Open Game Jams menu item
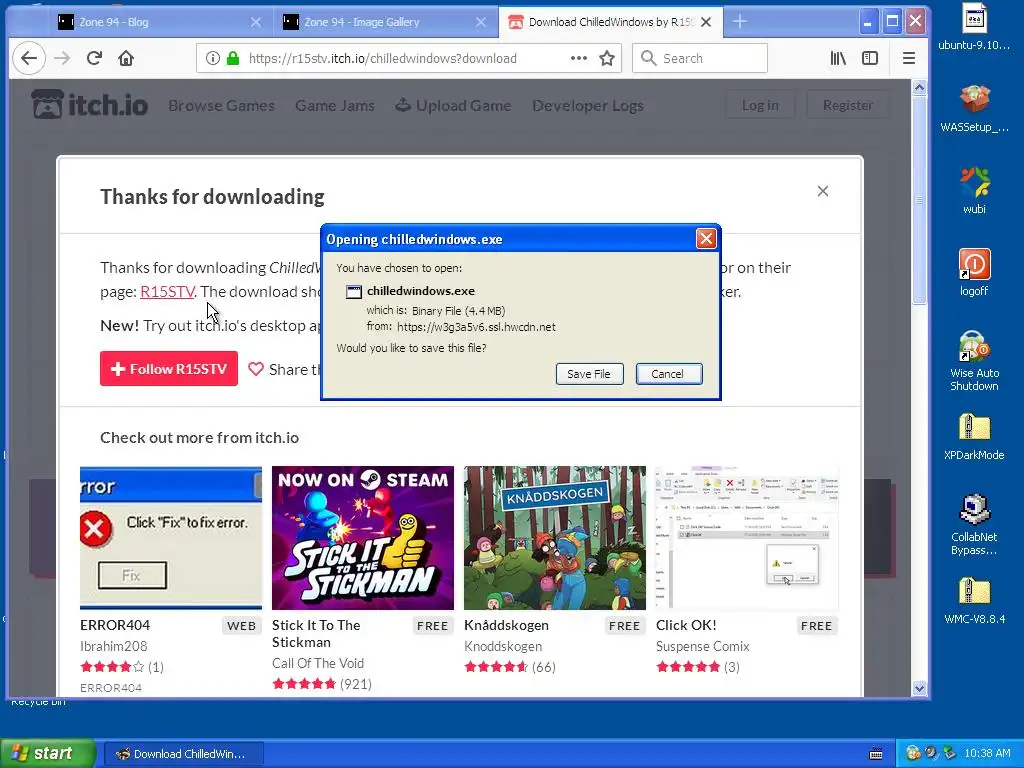This screenshot has width=1024, height=768. coord(334,106)
